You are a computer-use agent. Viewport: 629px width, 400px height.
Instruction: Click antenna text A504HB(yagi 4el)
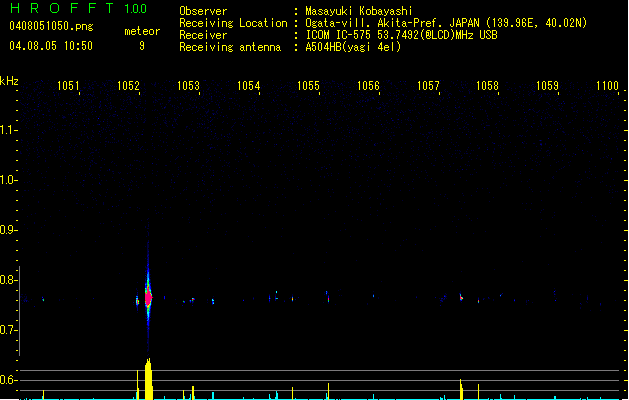click(x=353, y=47)
